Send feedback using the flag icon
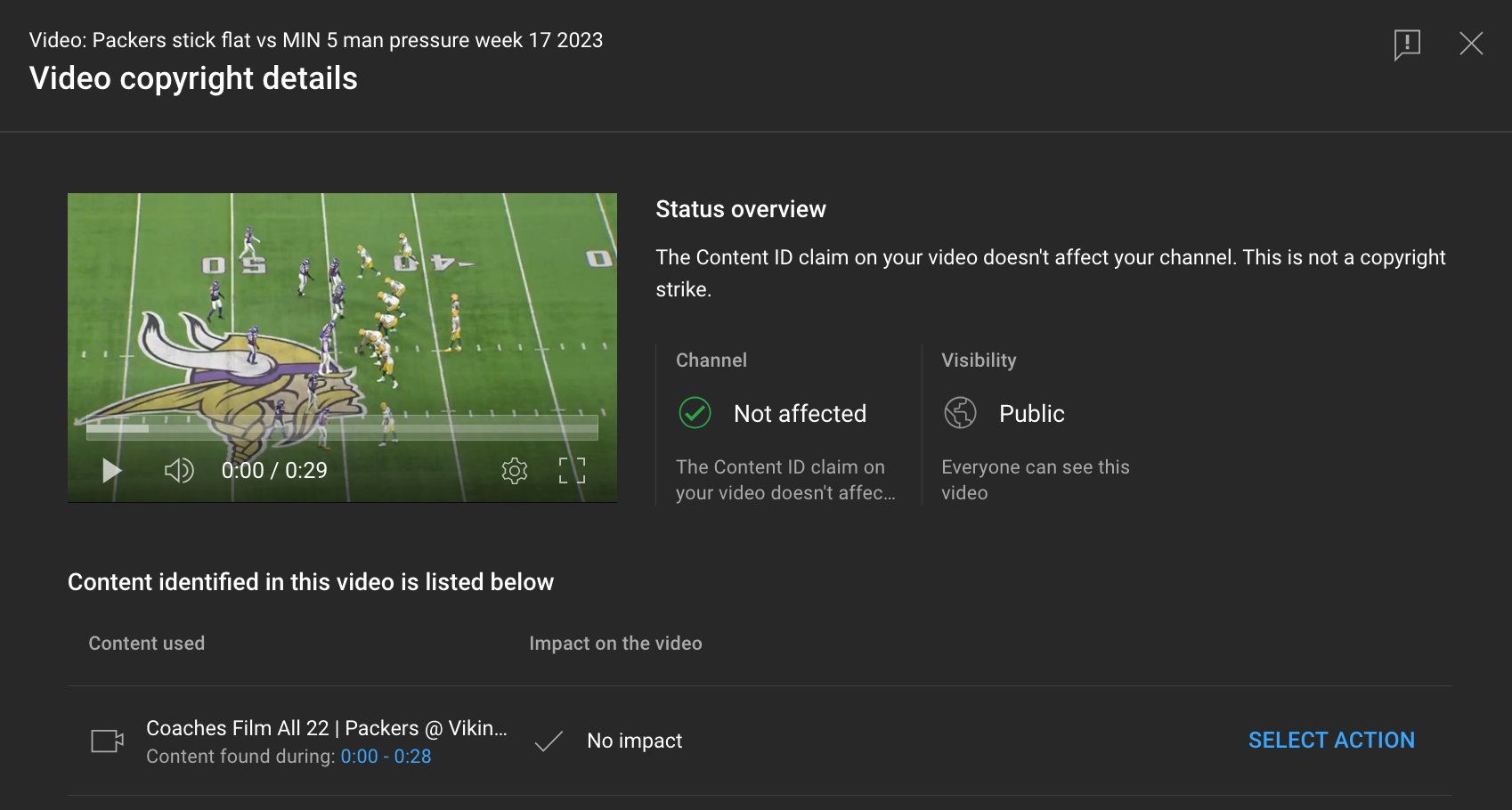The height and width of the screenshot is (810, 1512). click(x=1407, y=44)
